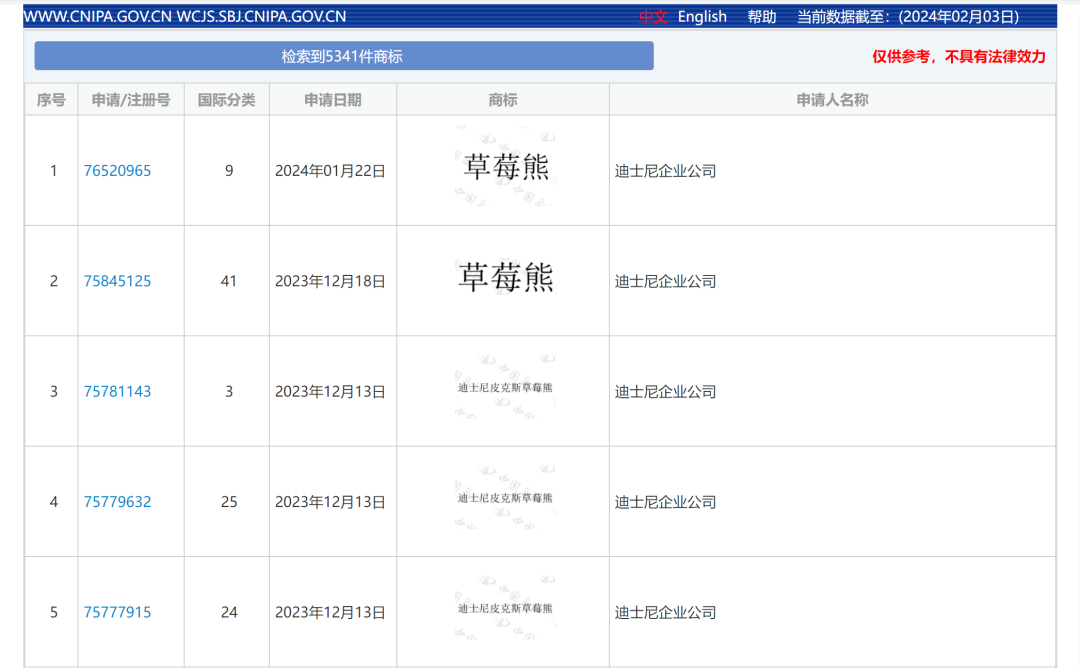View the 草莓熊 trademark image for 76520965
This screenshot has height=668, width=1080.
(x=505, y=167)
